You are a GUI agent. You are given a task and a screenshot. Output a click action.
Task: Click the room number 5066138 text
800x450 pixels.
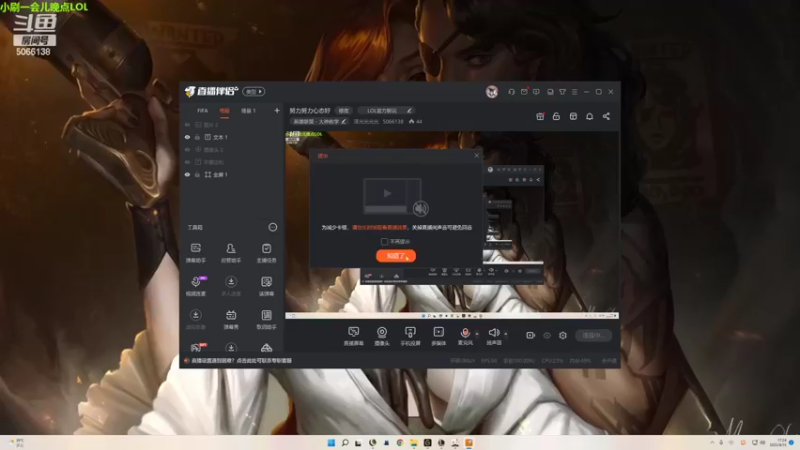click(x=393, y=121)
